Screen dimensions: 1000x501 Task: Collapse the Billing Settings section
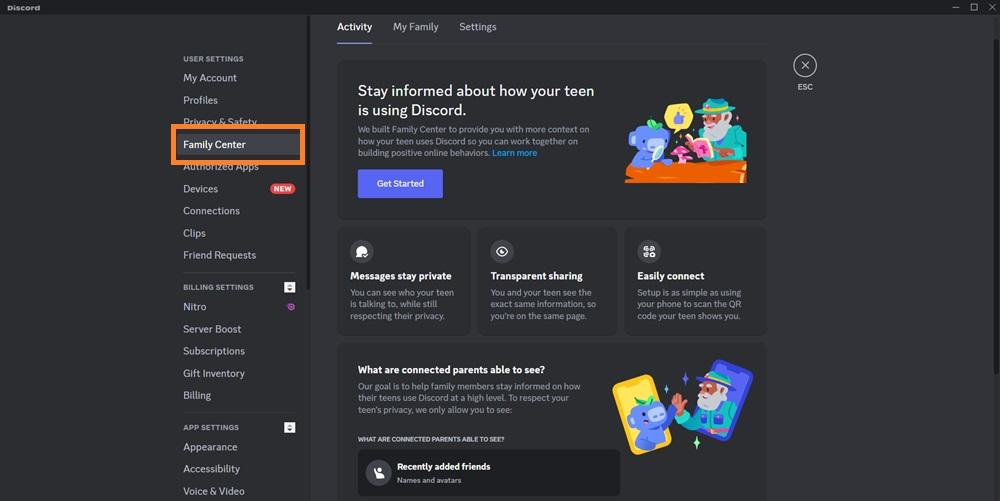(x=290, y=287)
